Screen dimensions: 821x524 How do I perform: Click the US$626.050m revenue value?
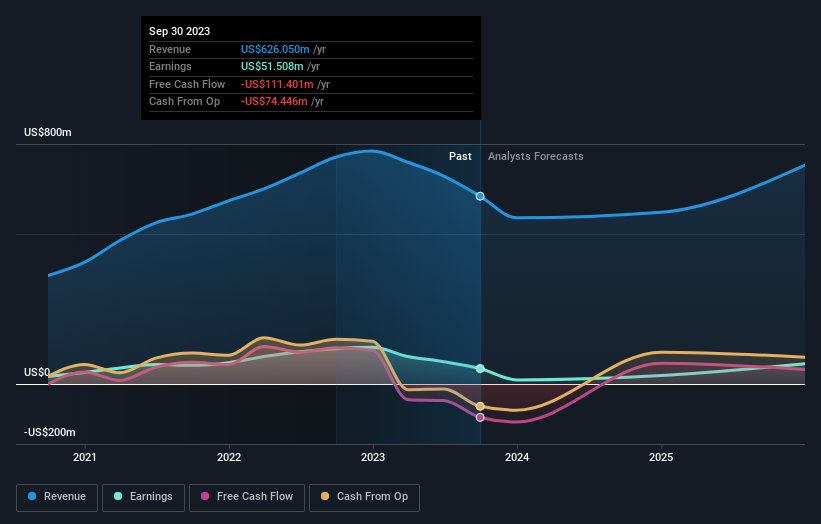(x=275, y=49)
